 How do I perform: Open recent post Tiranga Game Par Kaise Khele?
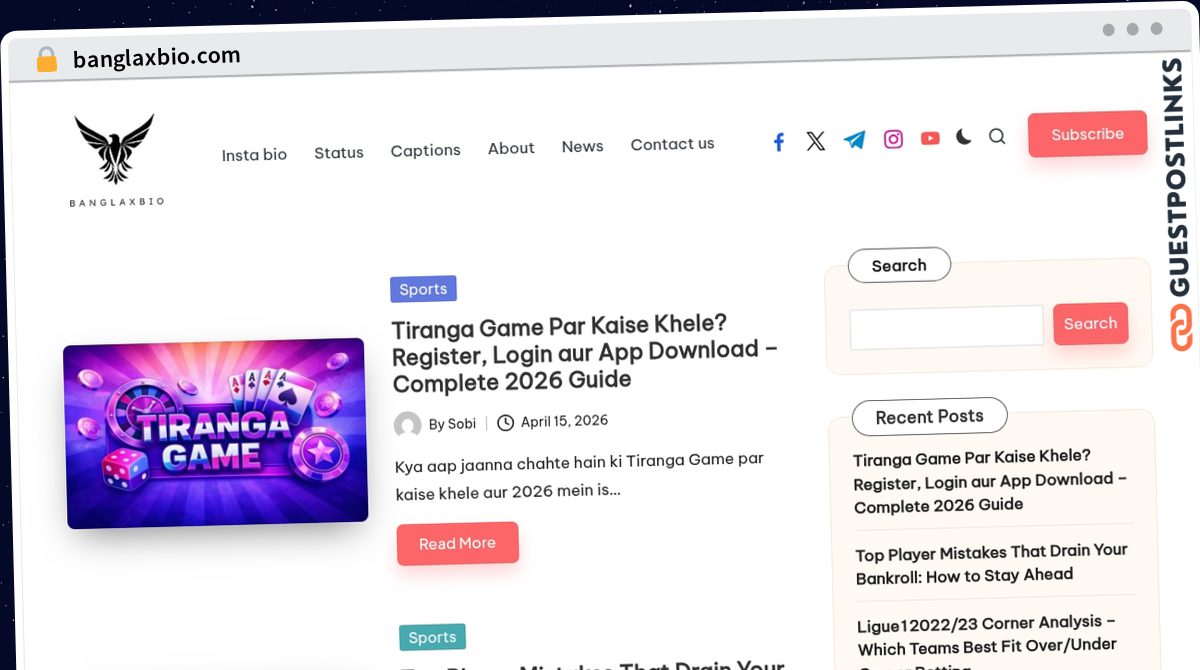990,481
